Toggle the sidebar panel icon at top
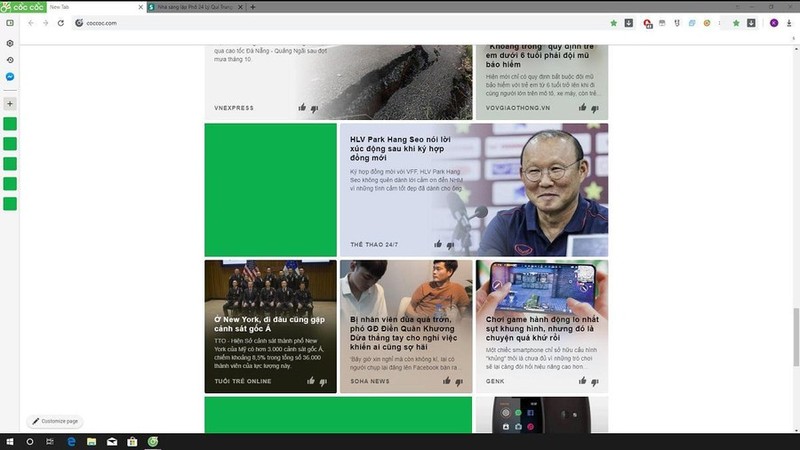Screen dimensions: 800x450 click(x=10, y=23)
